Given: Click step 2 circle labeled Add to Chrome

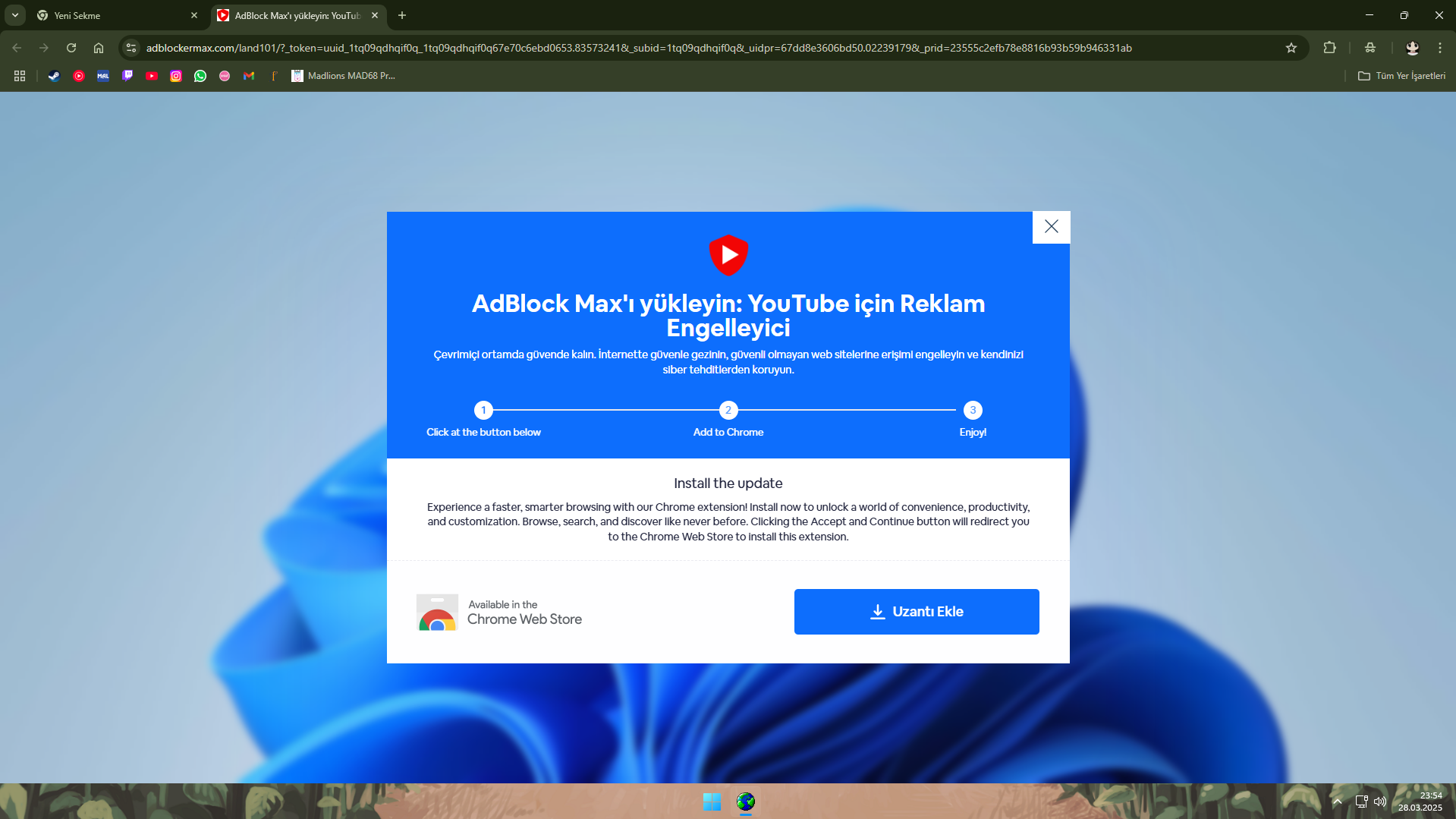Looking at the screenshot, I should click(728, 410).
